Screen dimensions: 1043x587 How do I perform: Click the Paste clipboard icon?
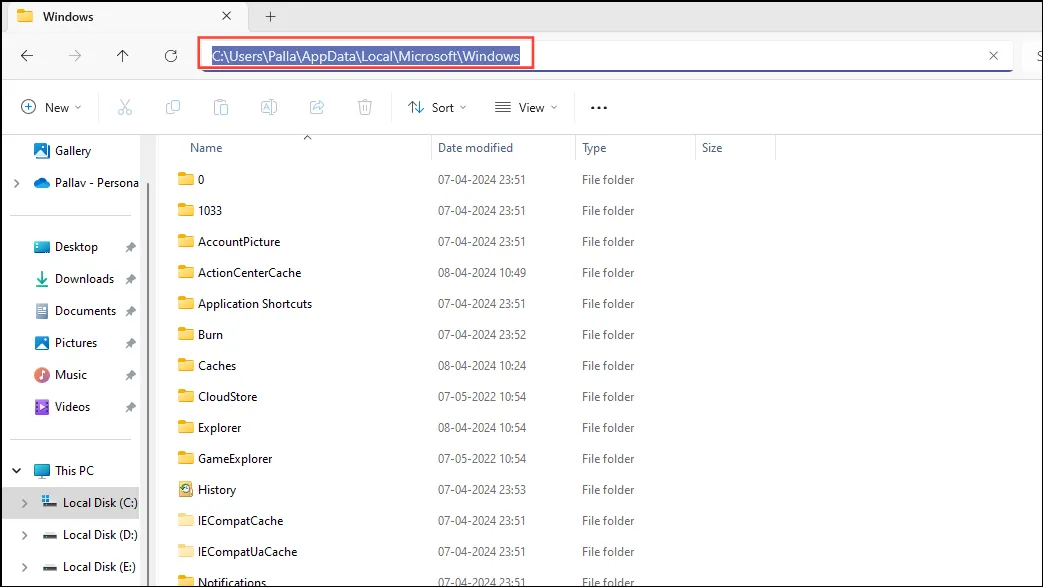(x=221, y=107)
